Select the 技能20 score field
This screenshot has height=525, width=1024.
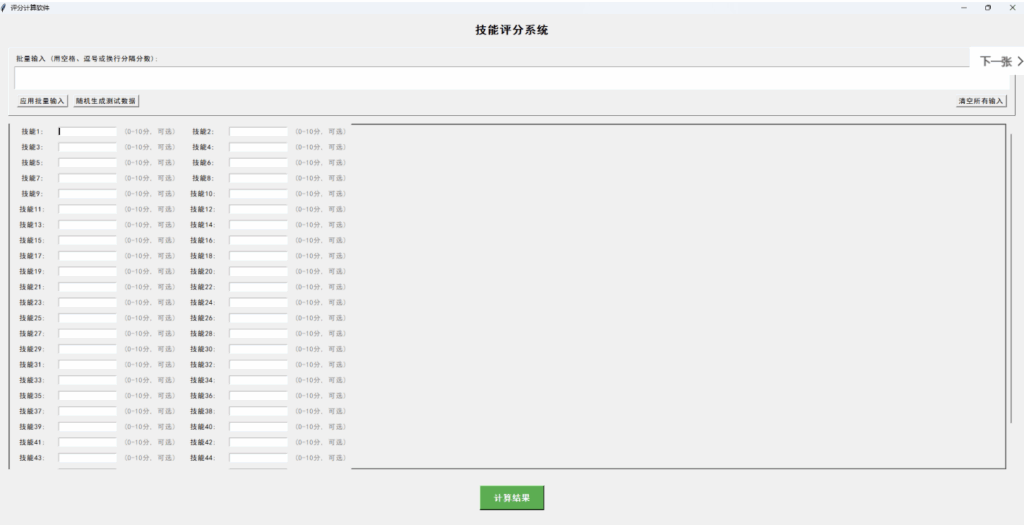tap(258, 272)
